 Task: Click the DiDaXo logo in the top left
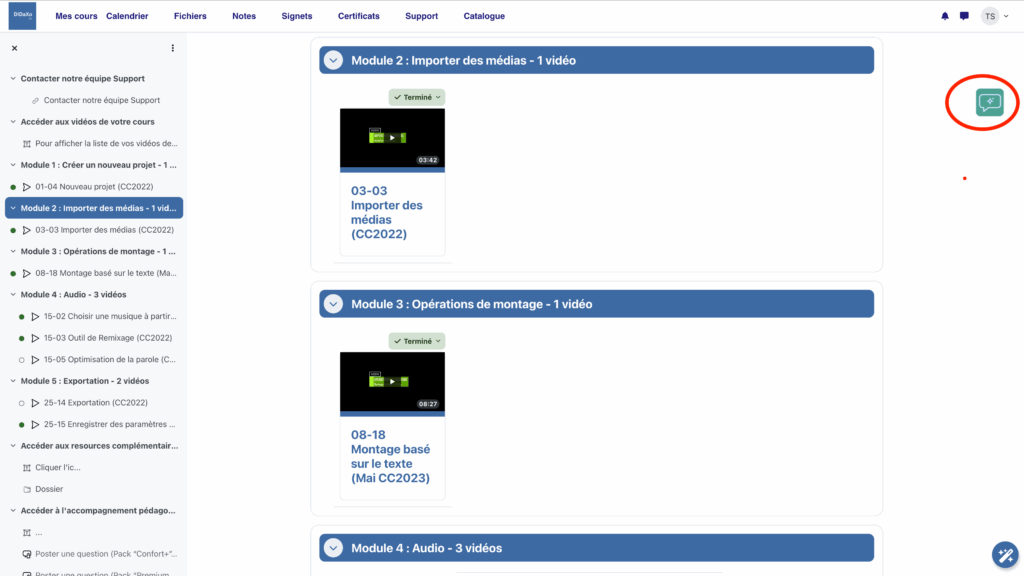click(21, 15)
